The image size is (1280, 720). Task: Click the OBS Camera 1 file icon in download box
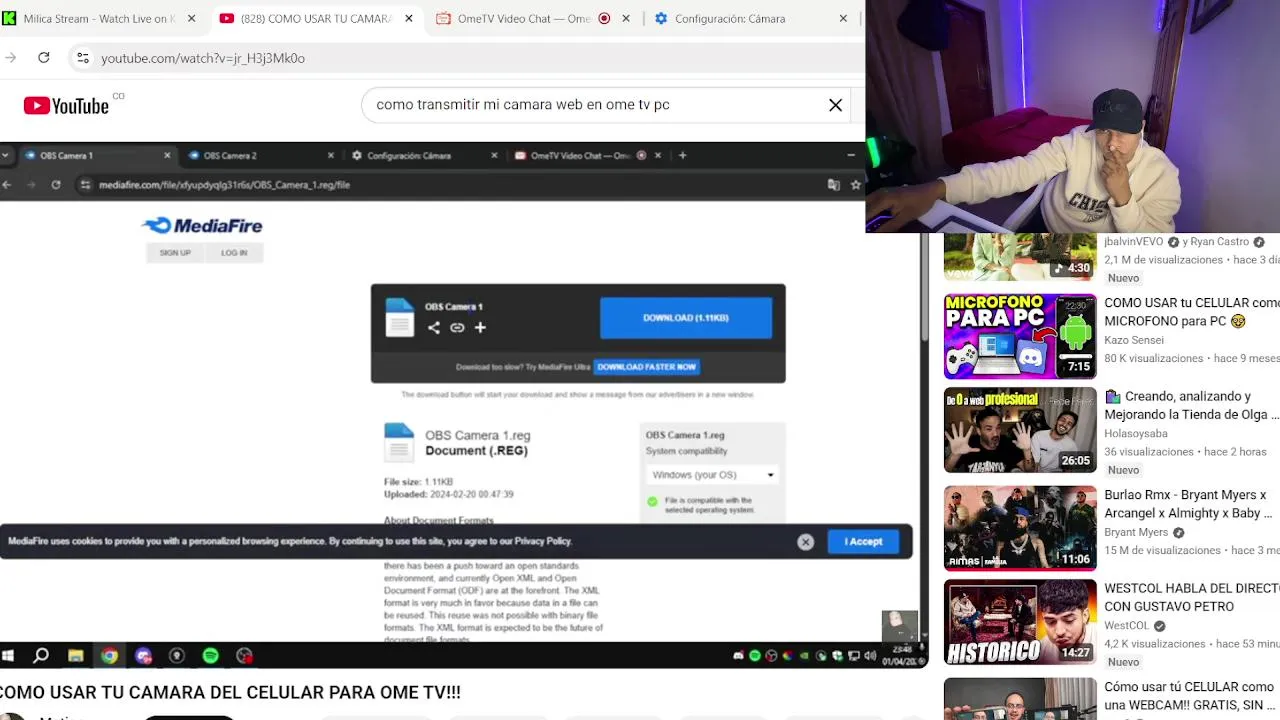(400, 317)
